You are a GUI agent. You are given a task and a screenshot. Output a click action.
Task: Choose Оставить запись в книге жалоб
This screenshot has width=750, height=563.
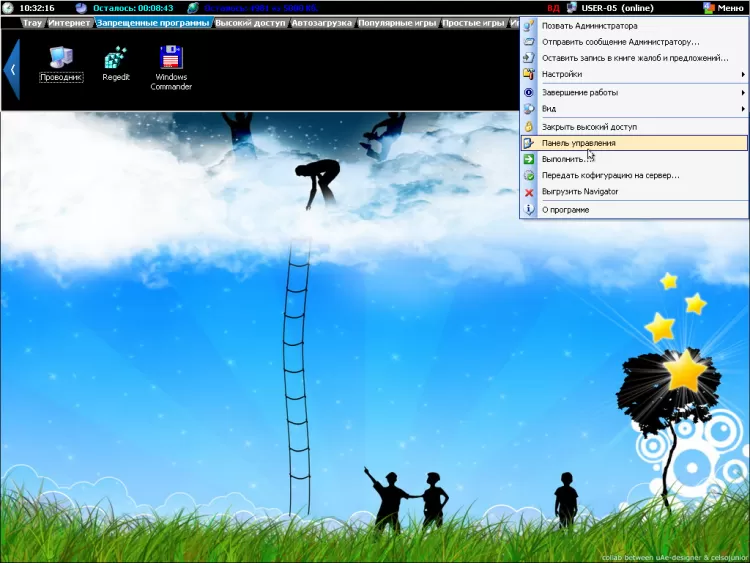coord(634,58)
